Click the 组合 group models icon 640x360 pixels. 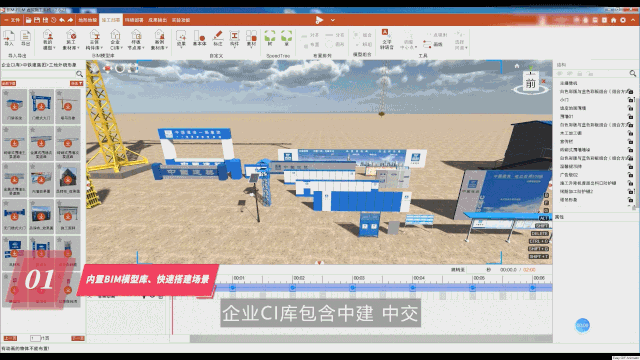363,35
